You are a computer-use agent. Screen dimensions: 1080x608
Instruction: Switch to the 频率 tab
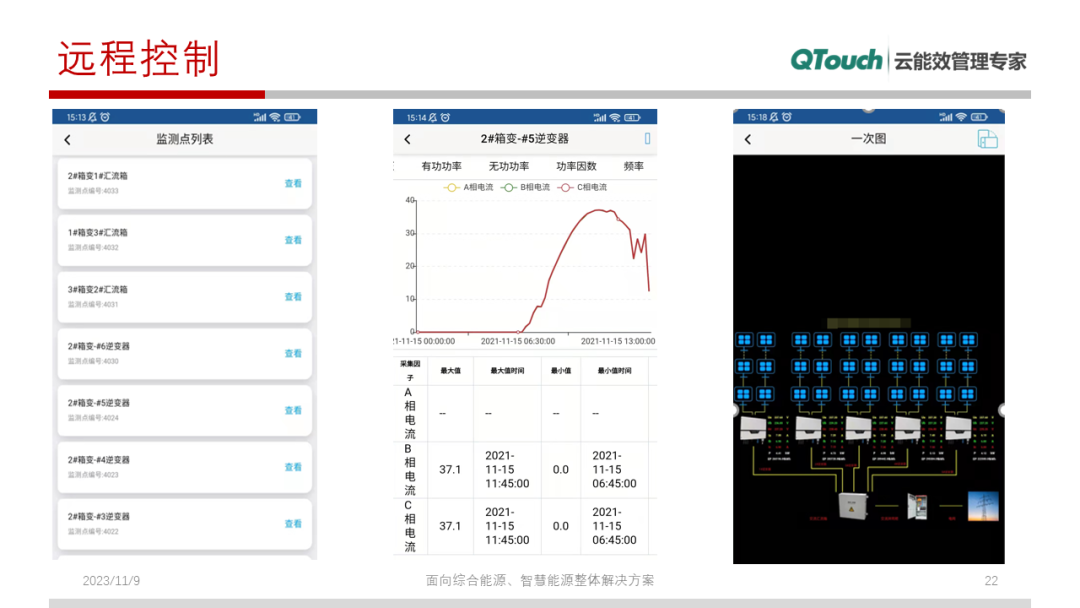tap(634, 166)
